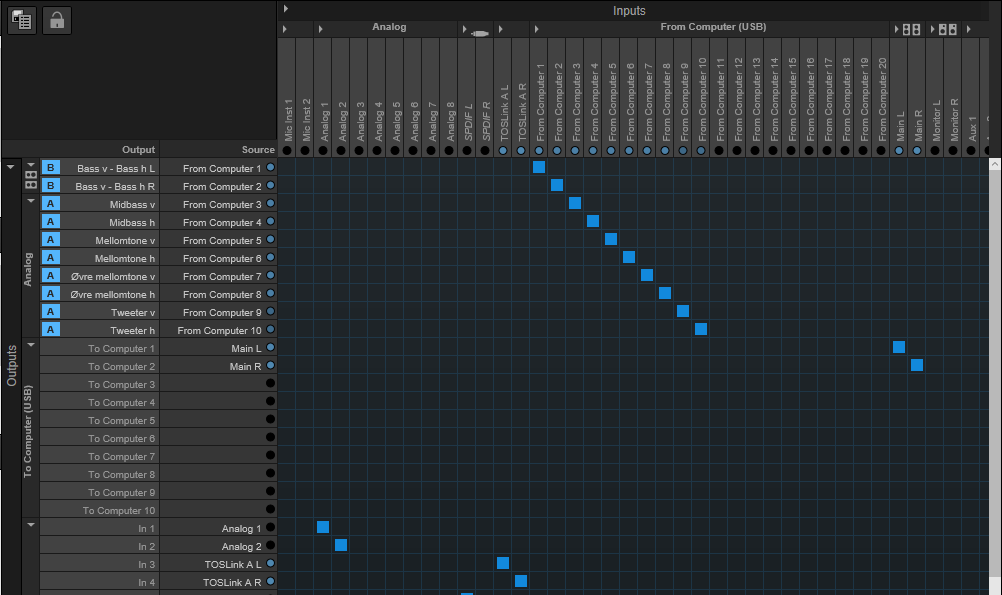Collapse the Inputs section with its top arrow
The height and width of the screenshot is (595, 1002).
(x=285, y=9)
